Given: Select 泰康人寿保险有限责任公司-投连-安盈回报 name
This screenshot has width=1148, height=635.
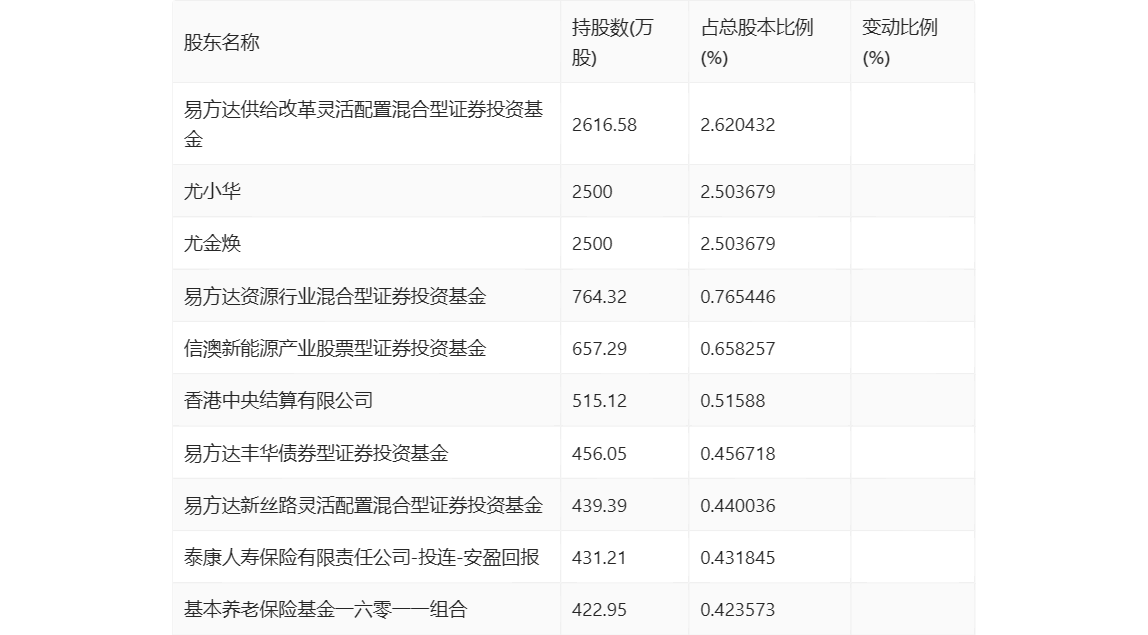Looking at the screenshot, I should coord(362,557).
